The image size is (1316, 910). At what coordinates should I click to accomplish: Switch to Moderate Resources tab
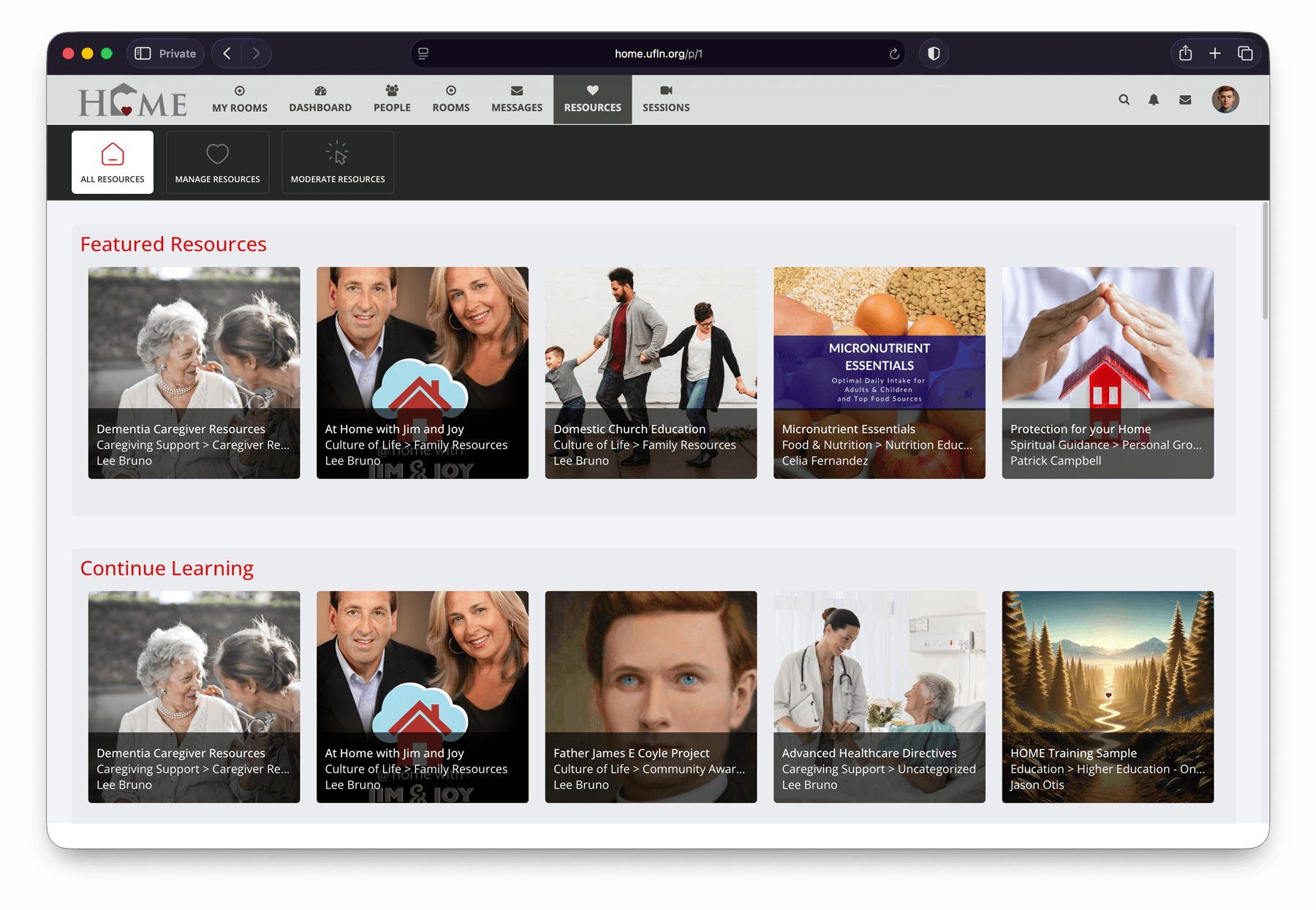(337, 162)
